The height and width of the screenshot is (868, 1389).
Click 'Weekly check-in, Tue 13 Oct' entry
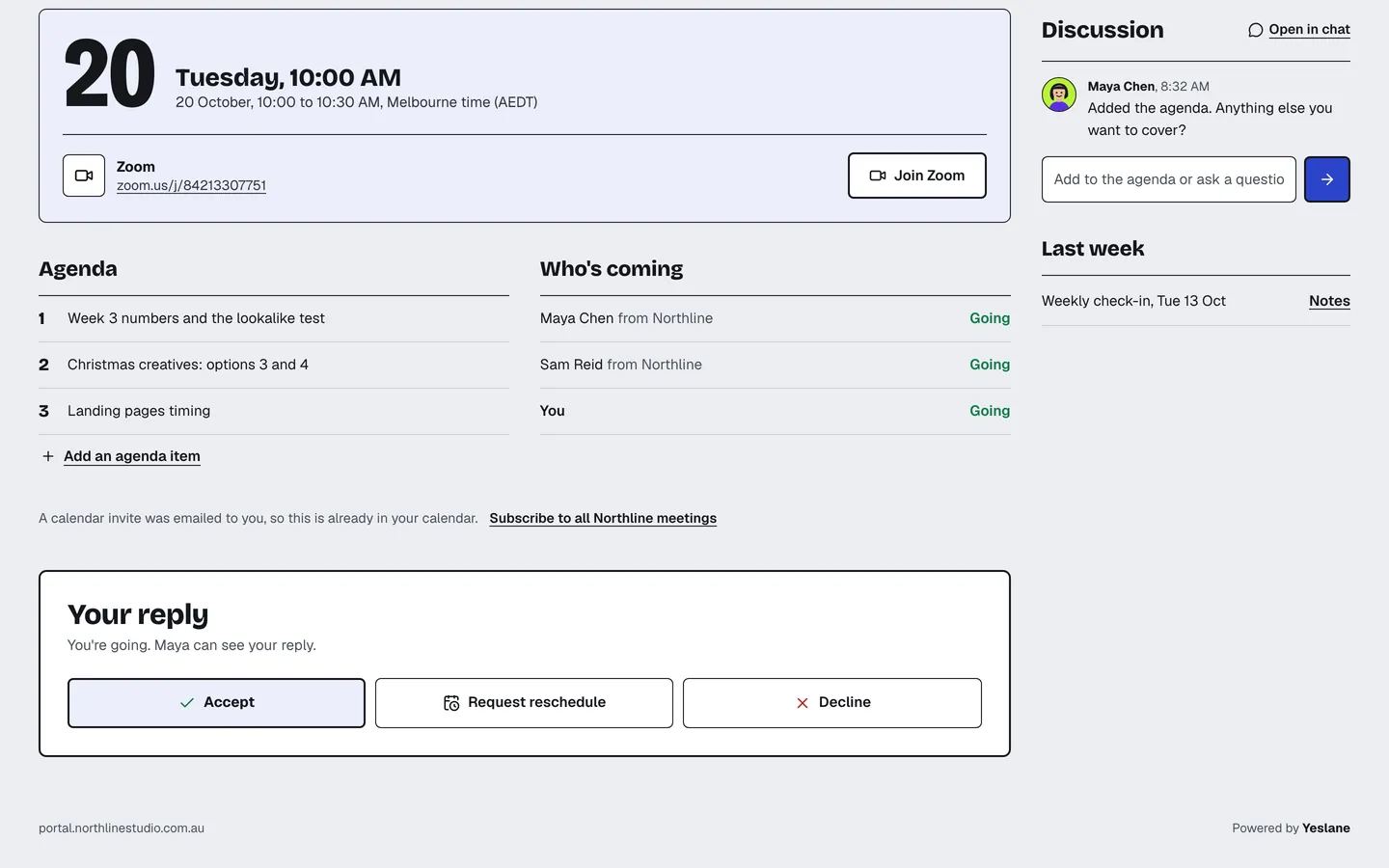pyautogui.click(x=1133, y=301)
